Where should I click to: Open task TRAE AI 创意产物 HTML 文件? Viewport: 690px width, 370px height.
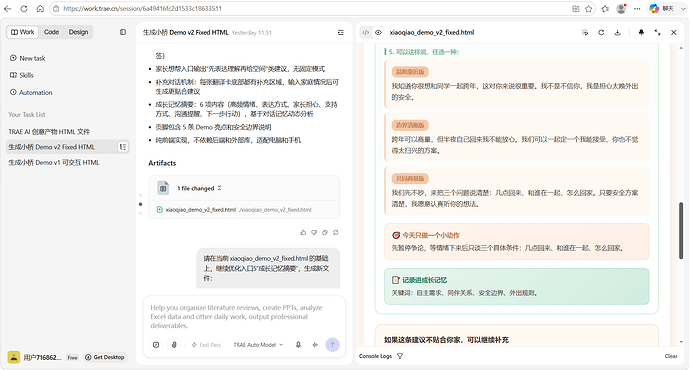[x=49, y=132]
